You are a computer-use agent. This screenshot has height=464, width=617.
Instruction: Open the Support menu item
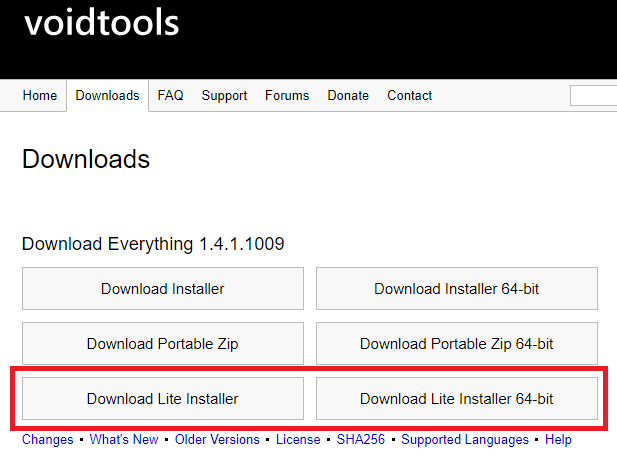(x=224, y=95)
